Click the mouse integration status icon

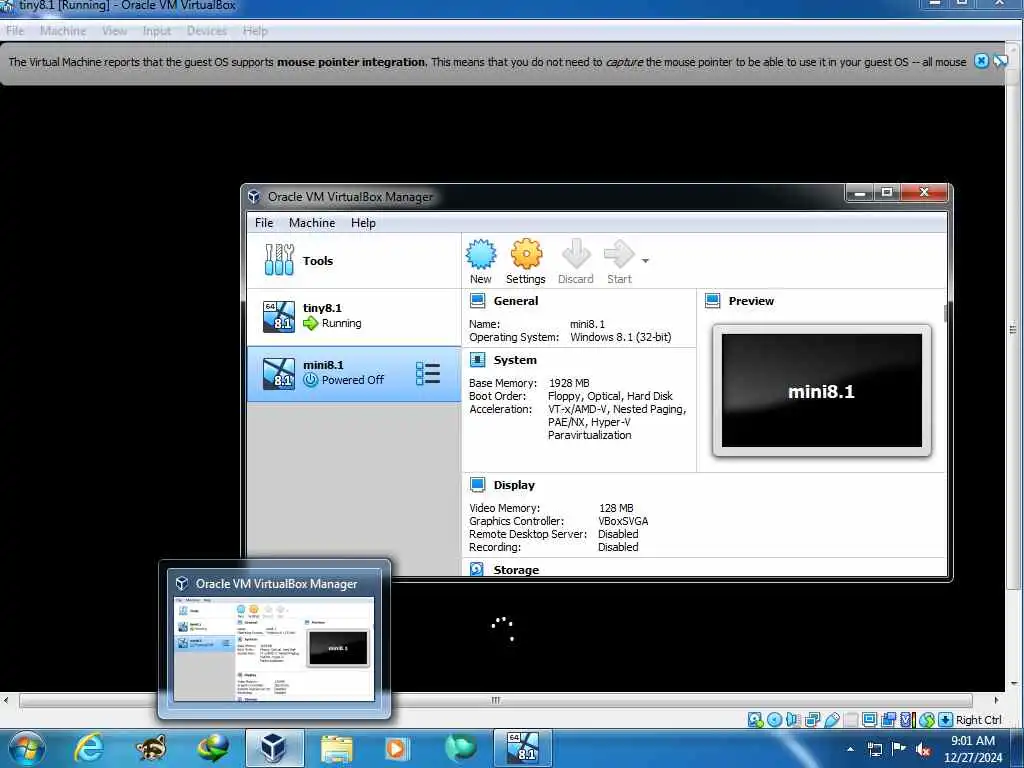[x=927, y=720]
